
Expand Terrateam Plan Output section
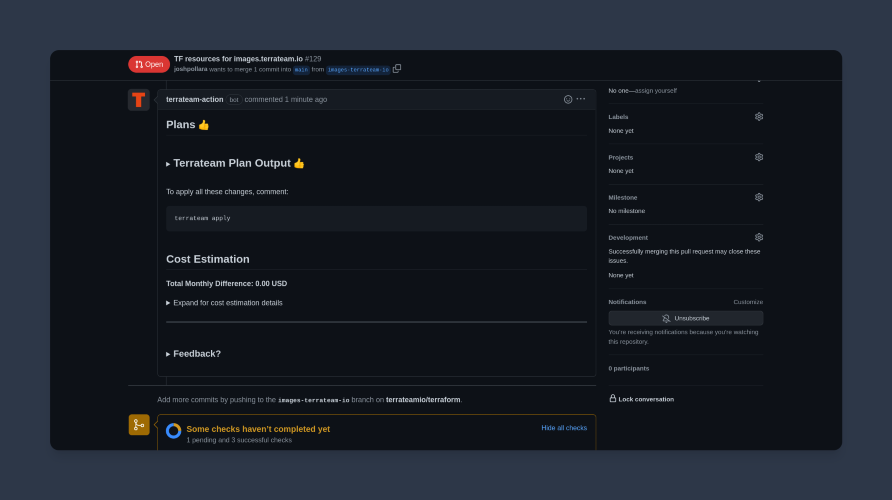[x=235, y=163]
